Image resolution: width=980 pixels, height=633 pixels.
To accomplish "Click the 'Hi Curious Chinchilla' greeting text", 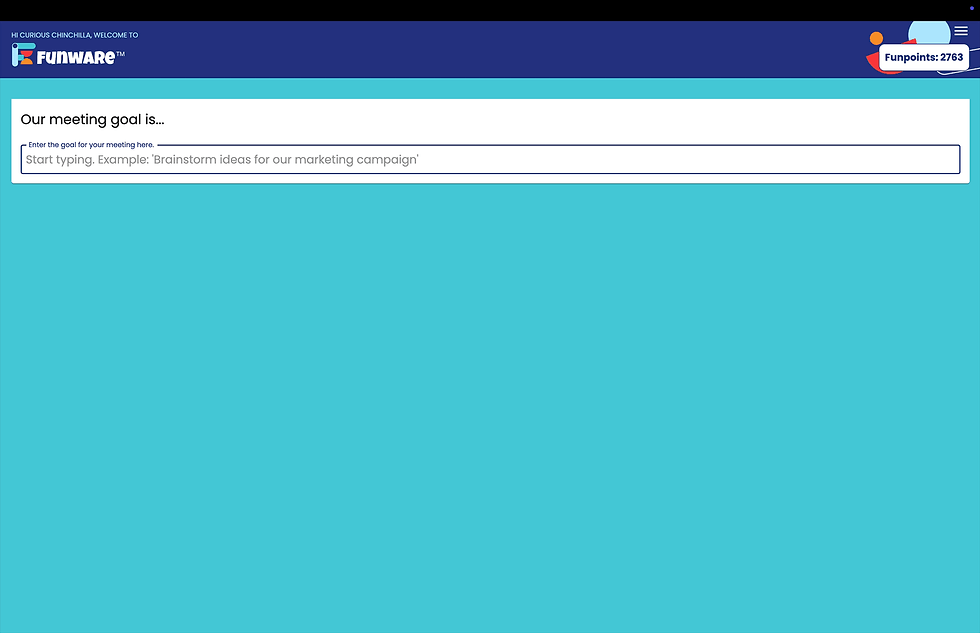I will pyautogui.click(x=74, y=35).
